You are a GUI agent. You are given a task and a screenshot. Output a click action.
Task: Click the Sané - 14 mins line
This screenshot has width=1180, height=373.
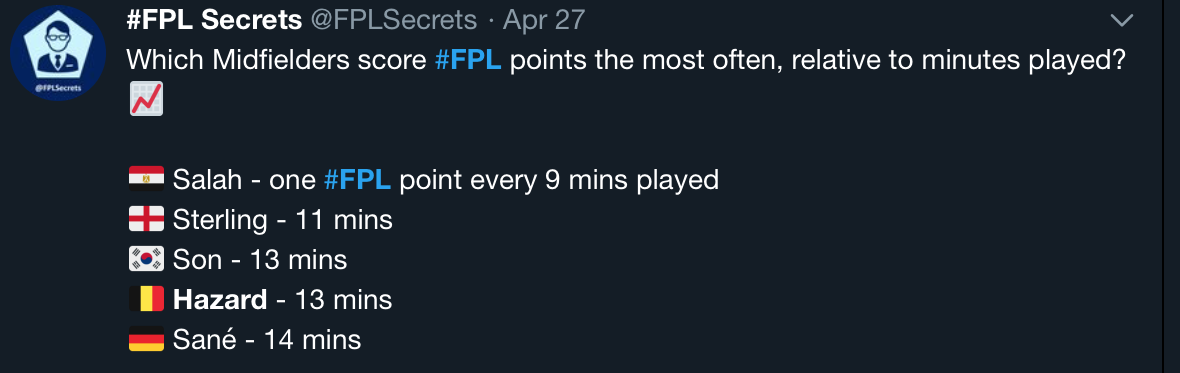tap(267, 340)
